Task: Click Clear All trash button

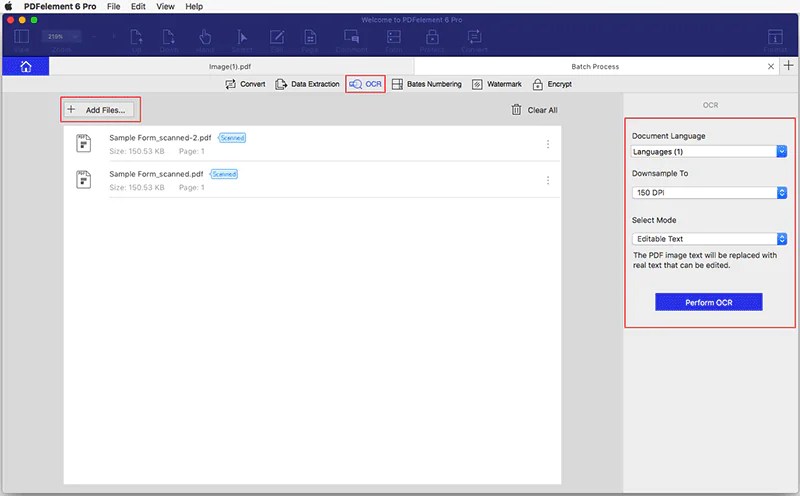Action: point(534,110)
